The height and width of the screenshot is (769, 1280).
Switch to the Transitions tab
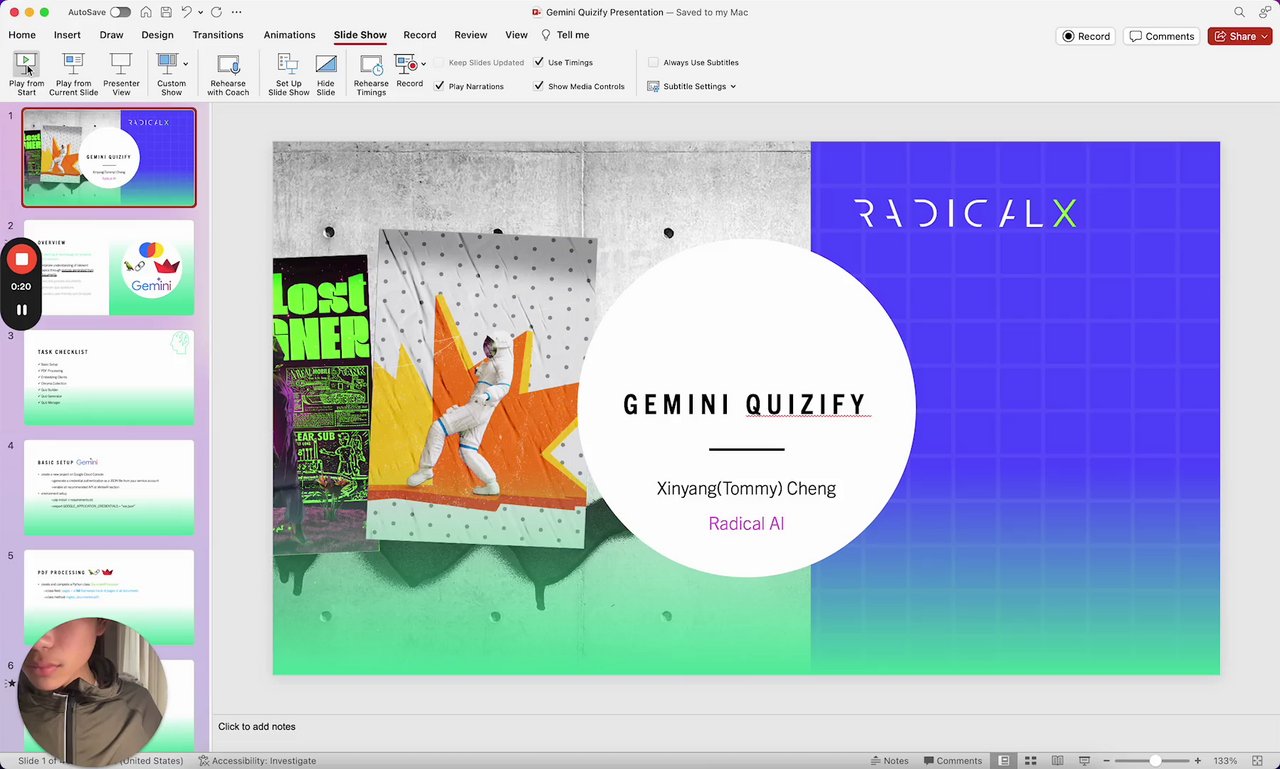click(x=218, y=35)
